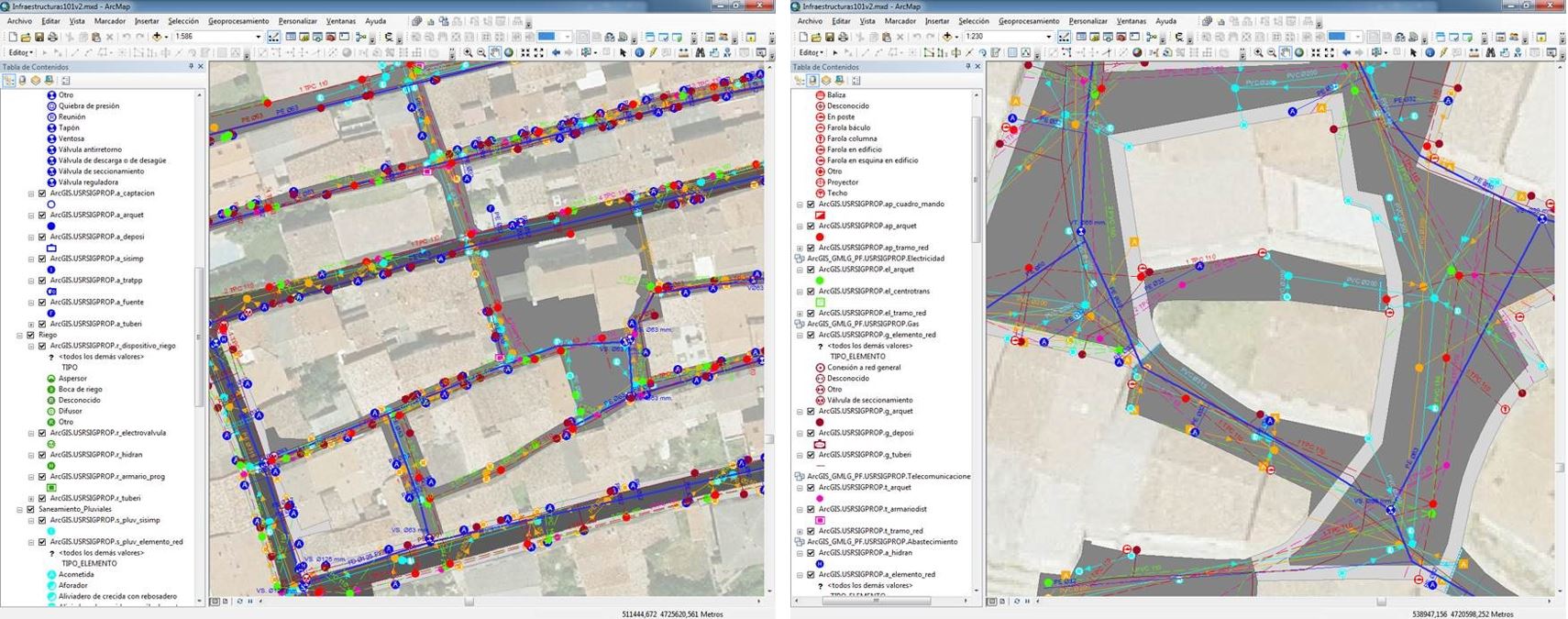Toggle a_deposi layer checkbox in left window

pyautogui.click(x=42, y=237)
